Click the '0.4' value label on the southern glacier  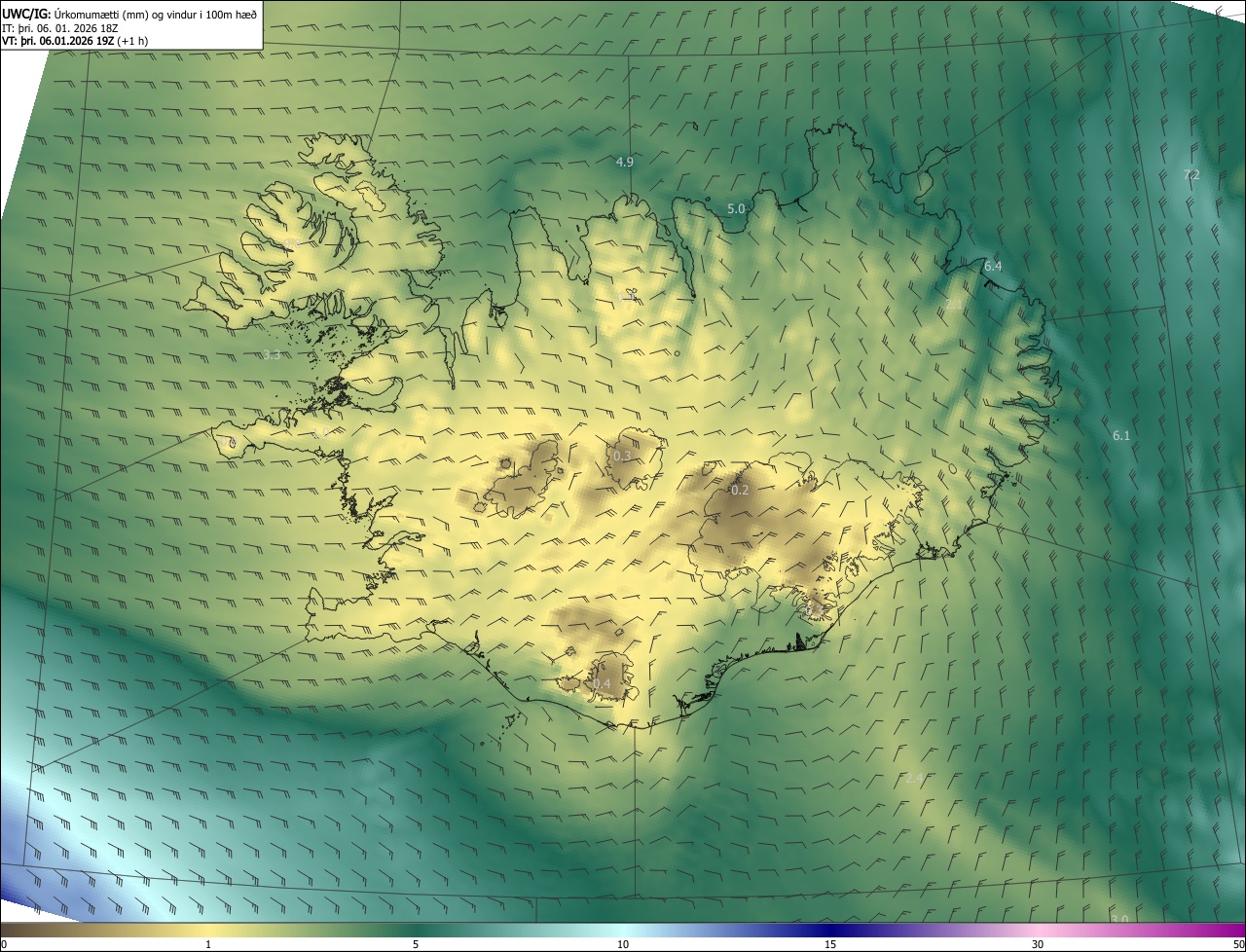click(x=603, y=683)
